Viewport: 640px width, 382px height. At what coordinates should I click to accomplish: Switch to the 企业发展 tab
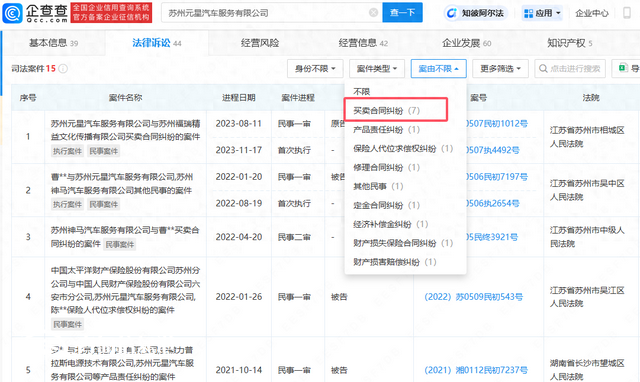point(467,43)
